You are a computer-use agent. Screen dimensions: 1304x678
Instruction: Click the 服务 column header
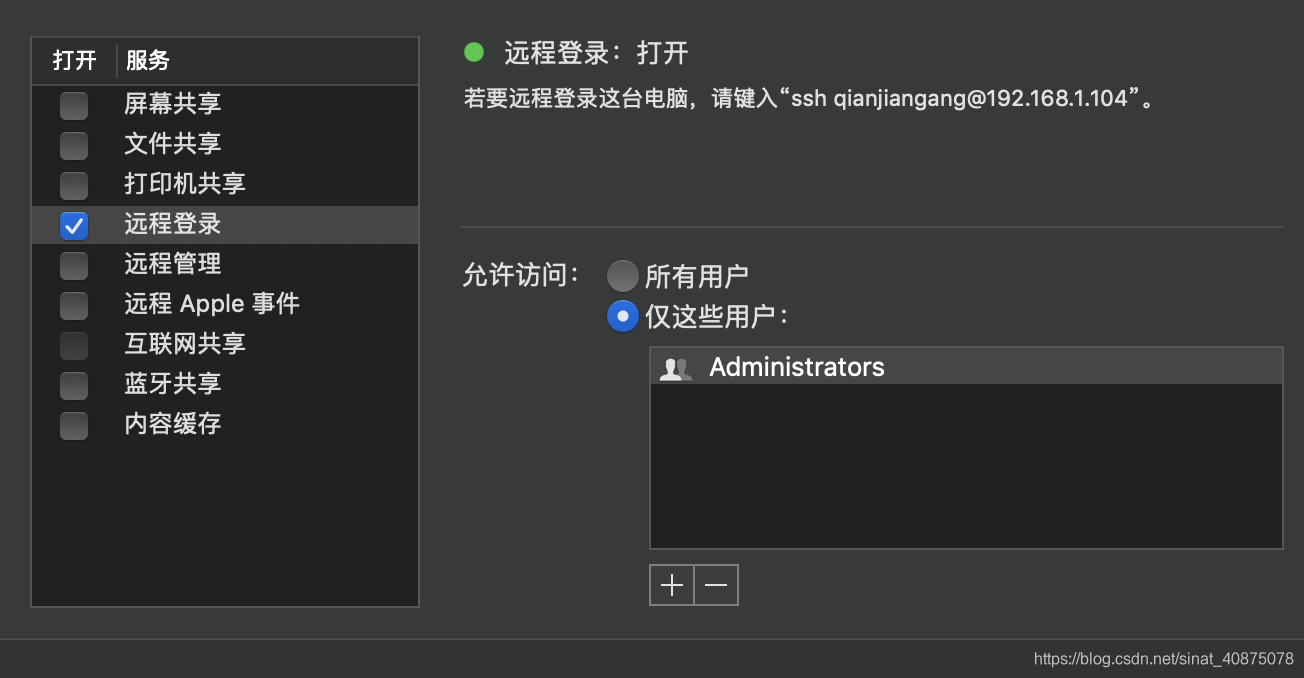coord(148,61)
